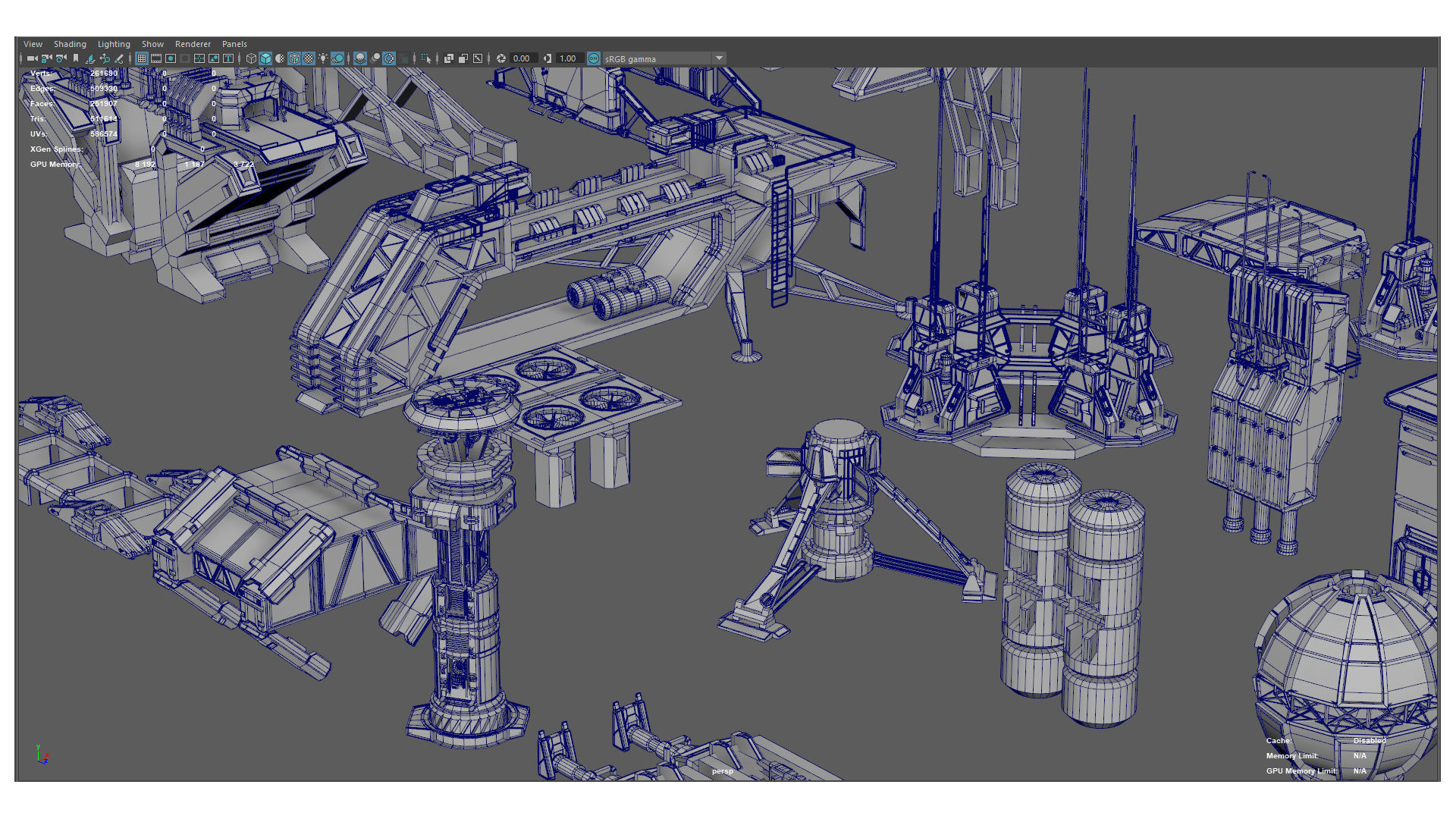Click the Exposure reset icon
Screen dimensions: 1456x819
pyautogui.click(x=501, y=58)
